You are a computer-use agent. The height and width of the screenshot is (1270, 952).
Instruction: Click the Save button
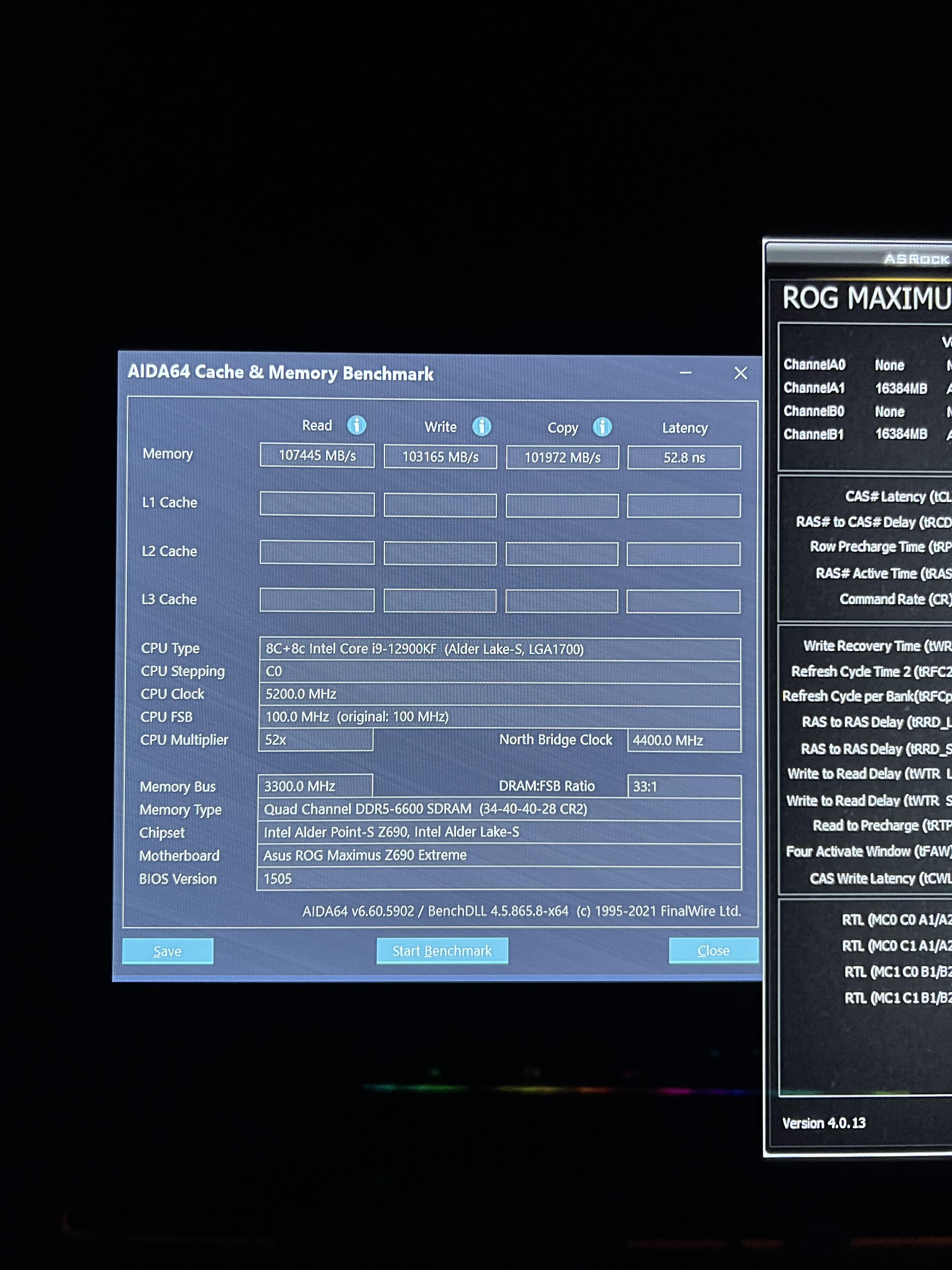tap(167, 951)
